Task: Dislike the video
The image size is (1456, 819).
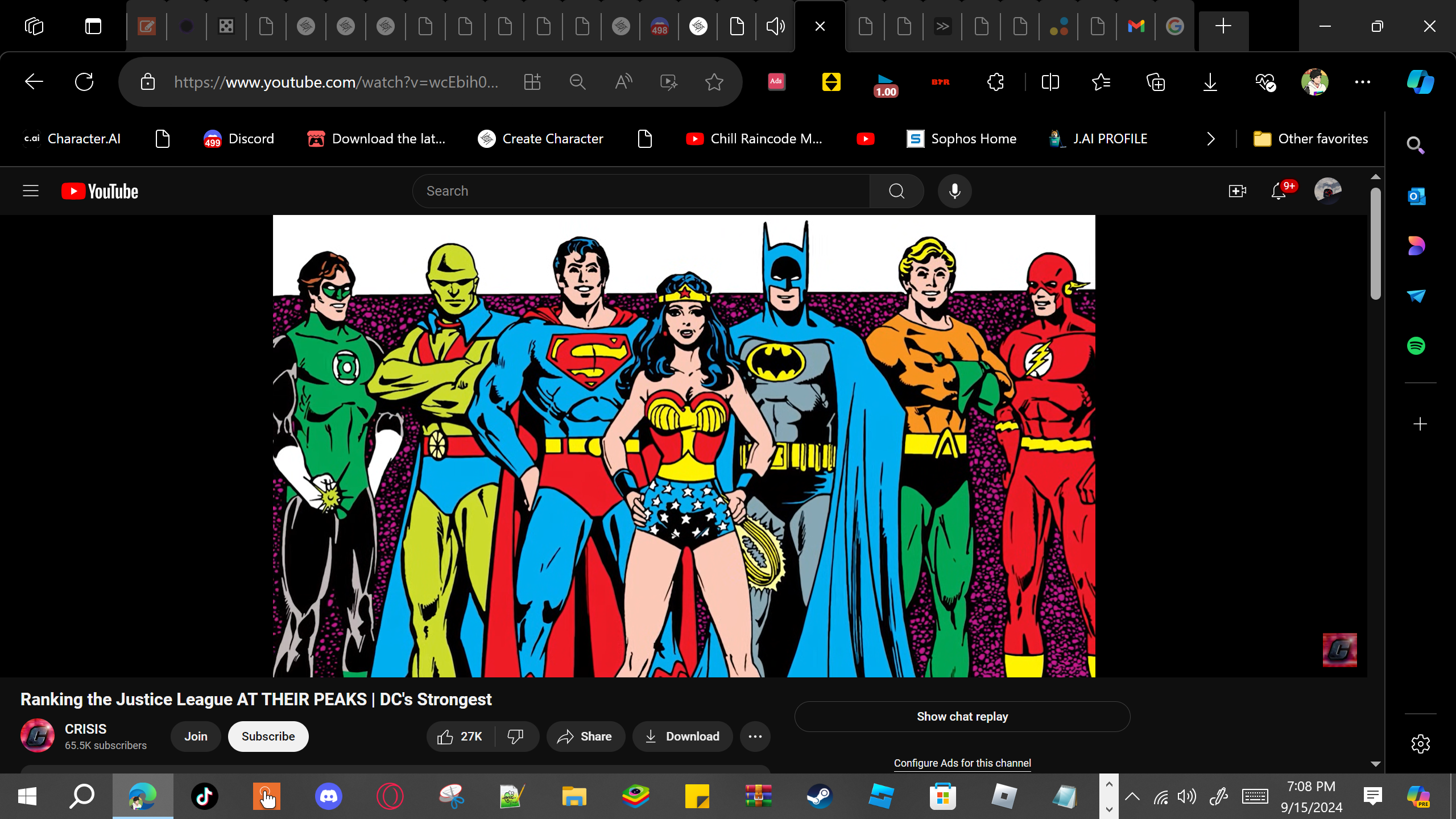Action: pyautogui.click(x=515, y=737)
